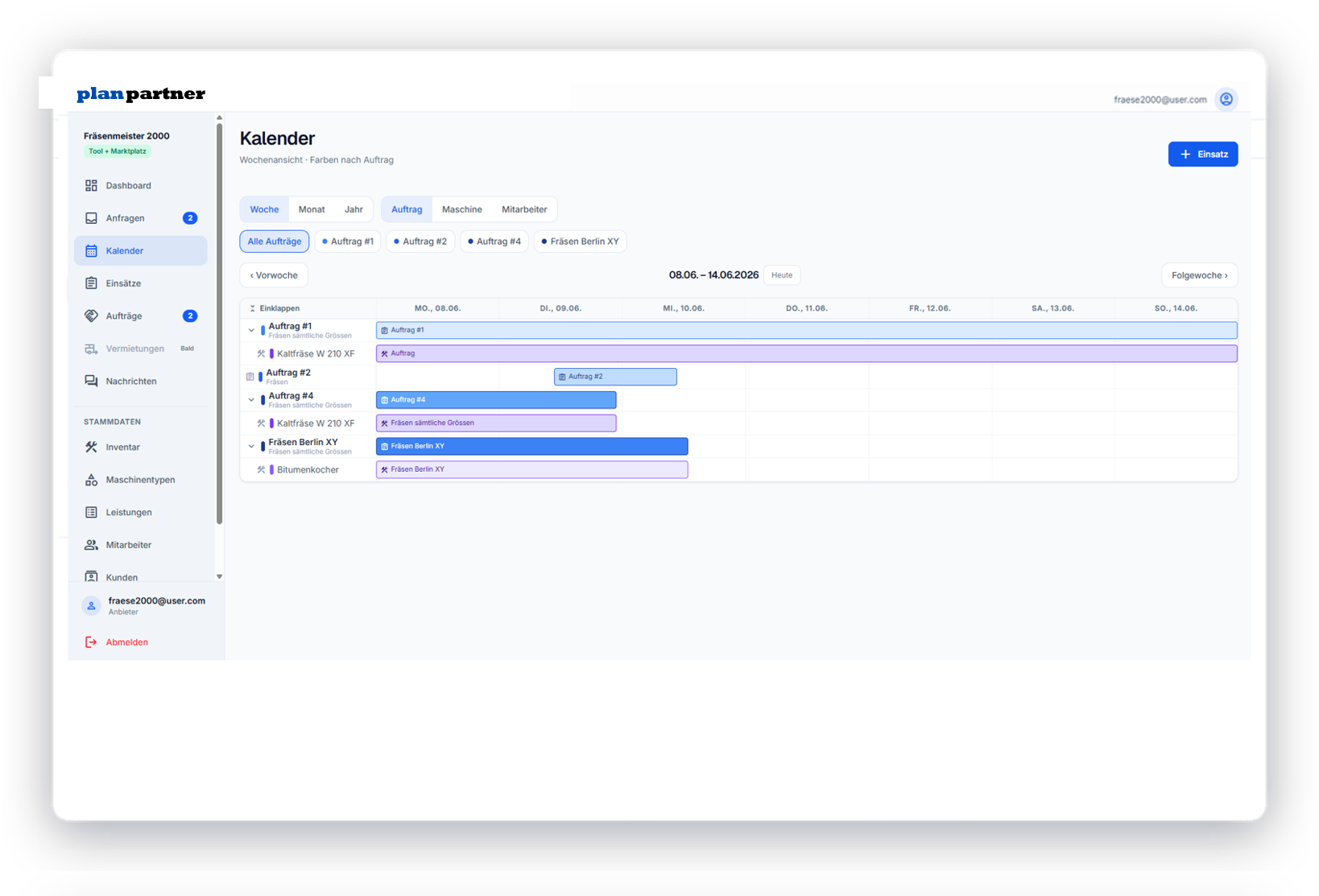Open Aufträge tag icon
This screenshot has height=896, width=1319.
pos(91,316)
